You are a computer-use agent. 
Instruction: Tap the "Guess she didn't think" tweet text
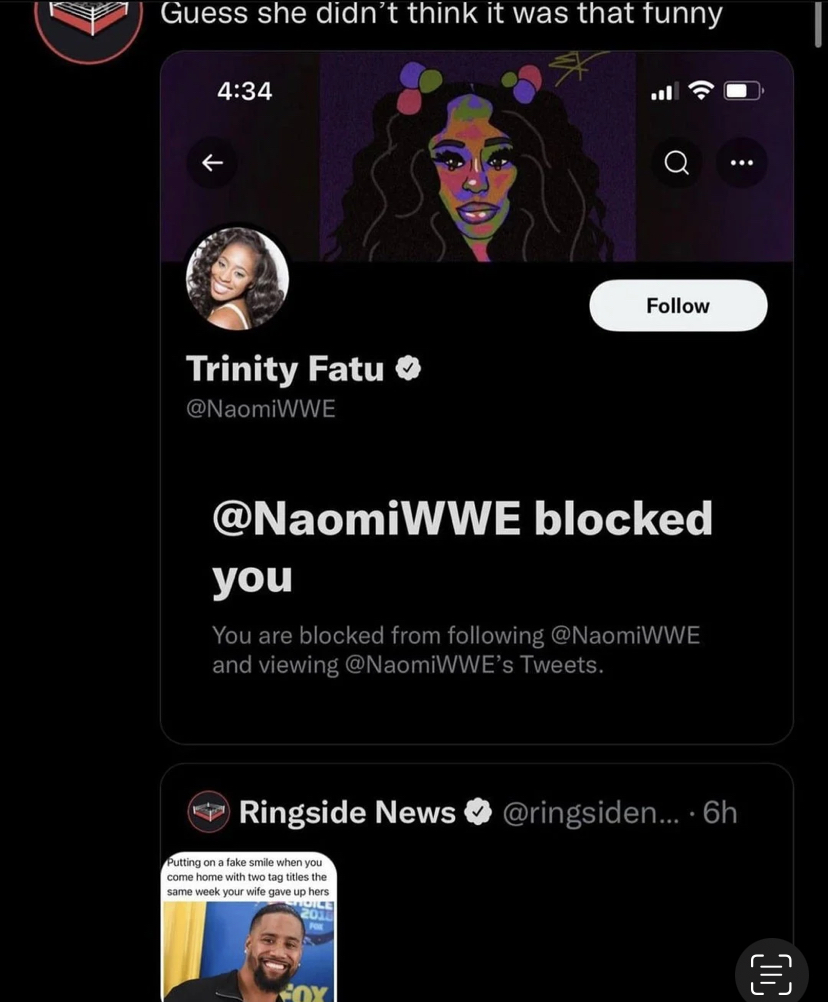pyautogui.click(x=441, y=15)
